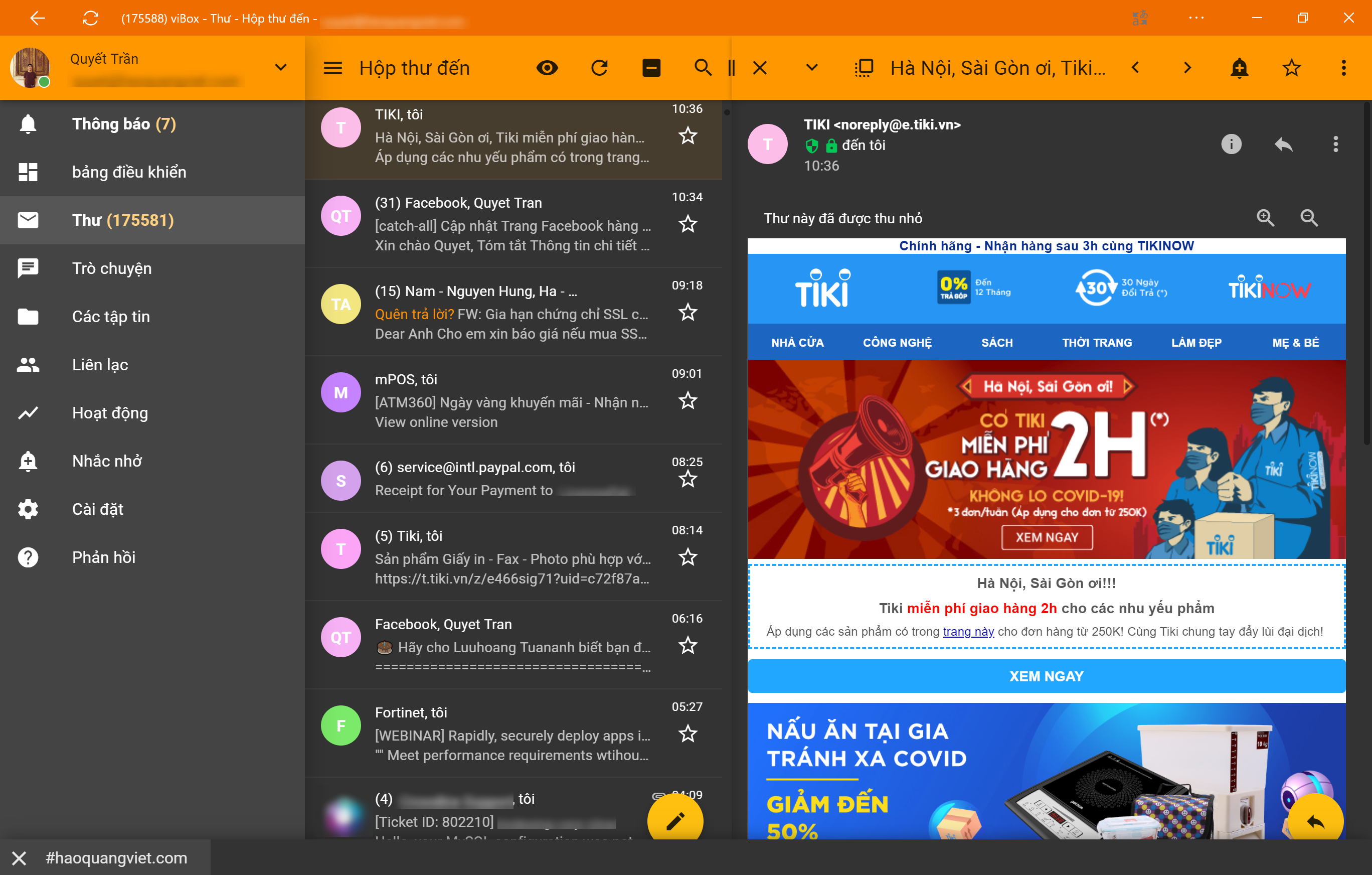1372x875 pixels.
Task: Toggle the eye visibility icon in the inbox toolbar
Action: (x=547, y=68)
